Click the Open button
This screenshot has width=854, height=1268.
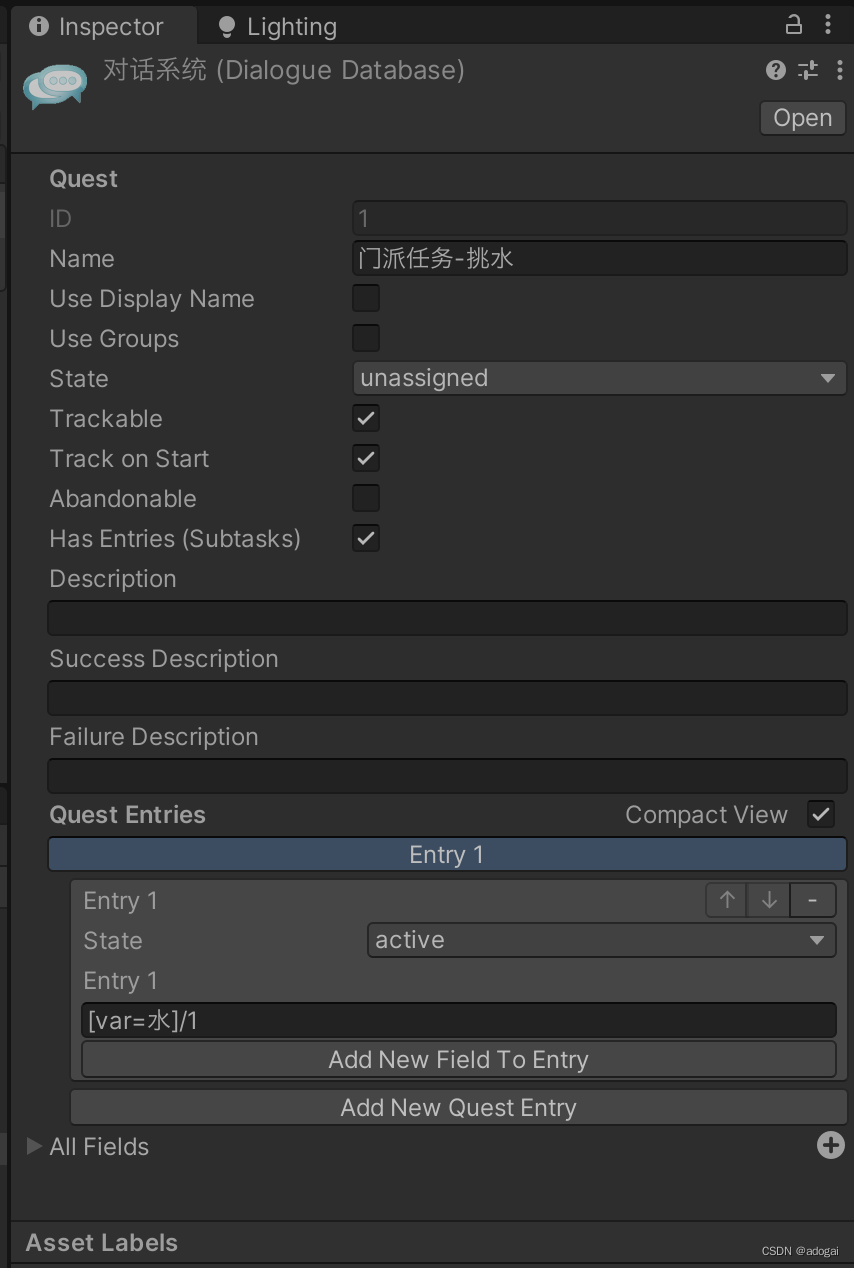(x=802, y=118)
